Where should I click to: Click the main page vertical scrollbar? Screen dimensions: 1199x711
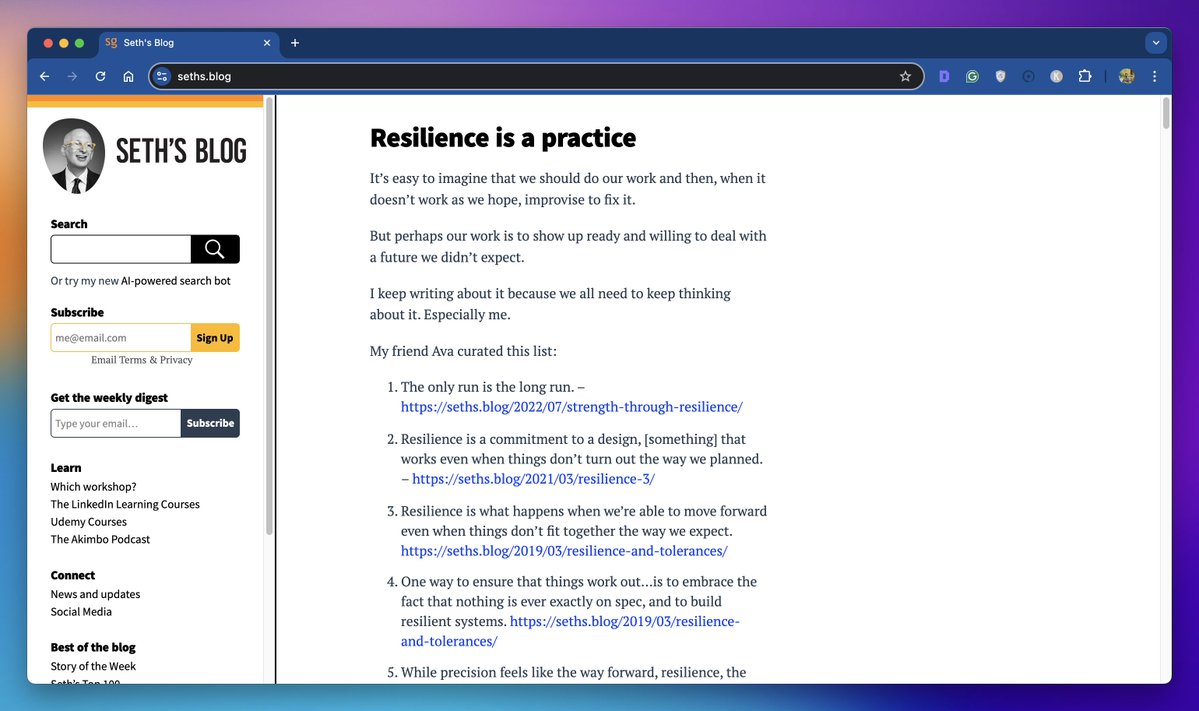1165,113
